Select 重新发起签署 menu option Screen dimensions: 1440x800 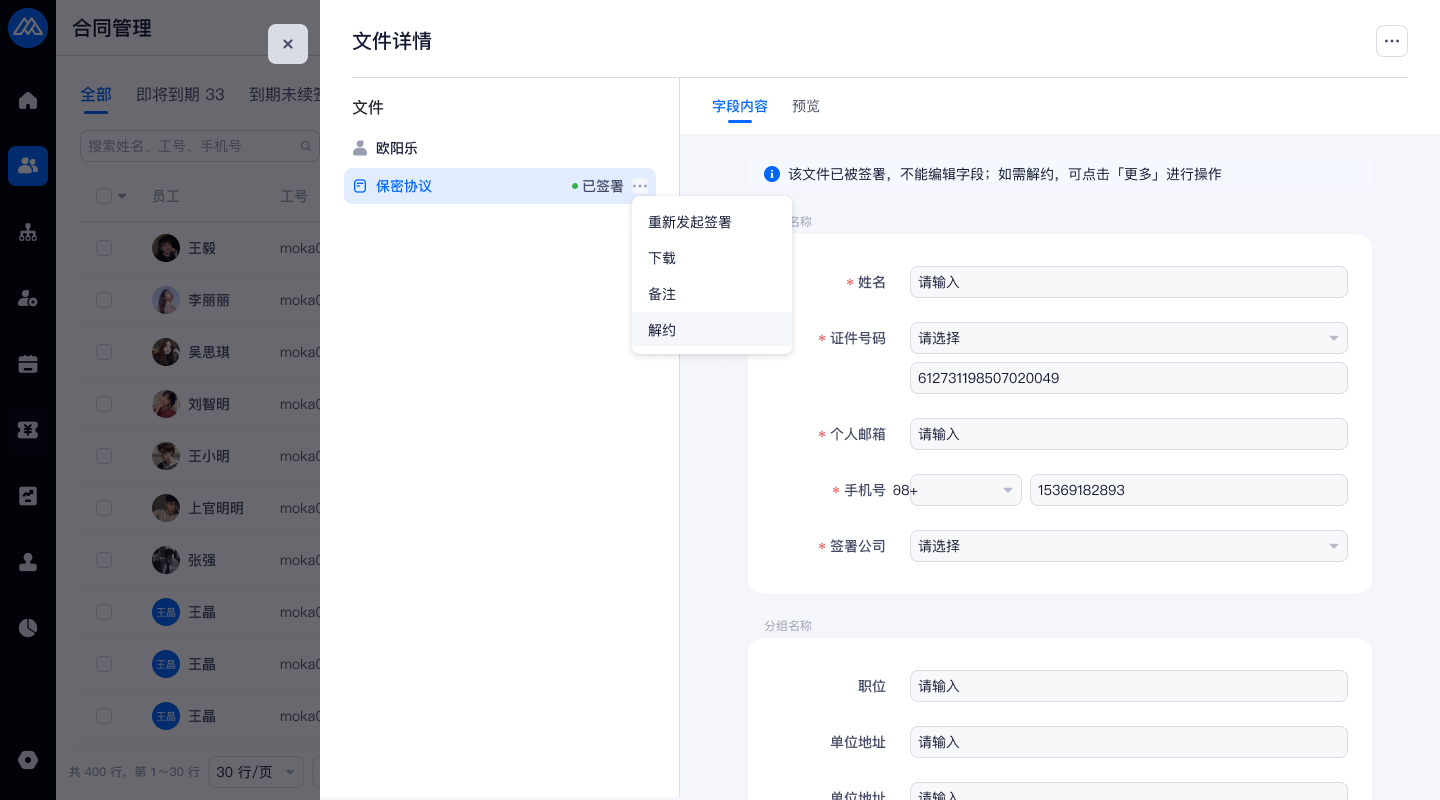pos(690,222)
